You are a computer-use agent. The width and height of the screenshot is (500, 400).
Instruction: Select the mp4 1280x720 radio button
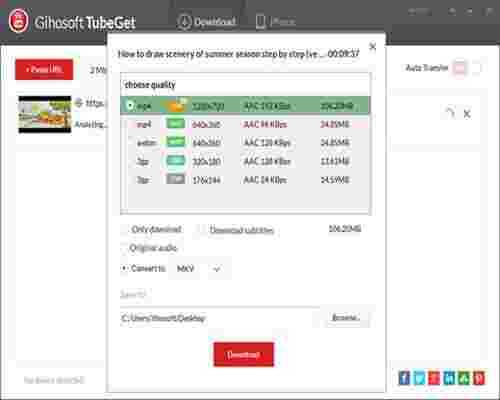[x=130, y=106]
